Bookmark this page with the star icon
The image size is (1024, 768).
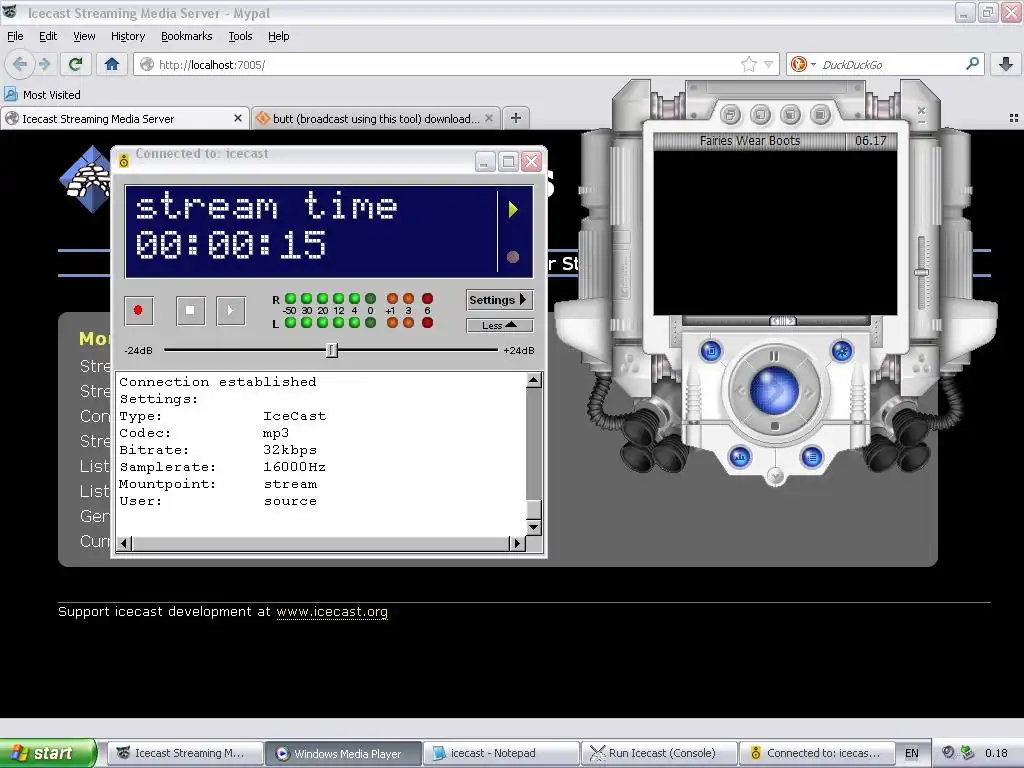[749, 64]
